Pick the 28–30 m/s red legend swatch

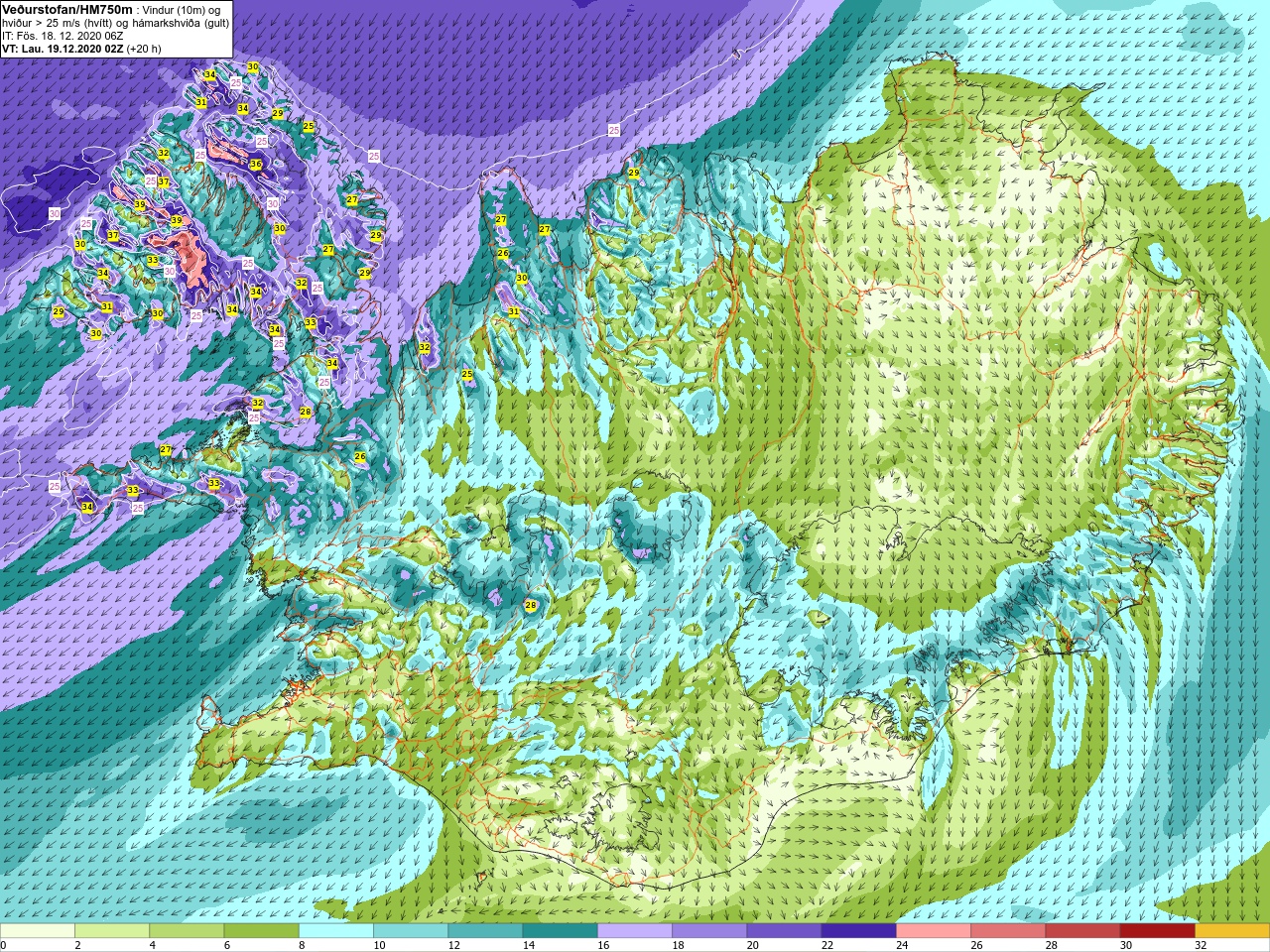coord(1082,931)
